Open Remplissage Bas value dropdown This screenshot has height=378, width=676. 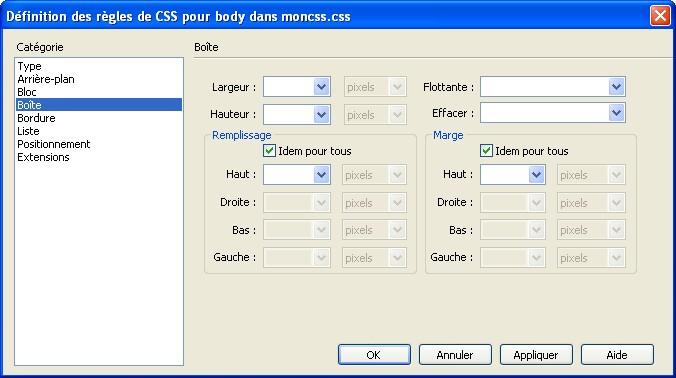point(322,230)
